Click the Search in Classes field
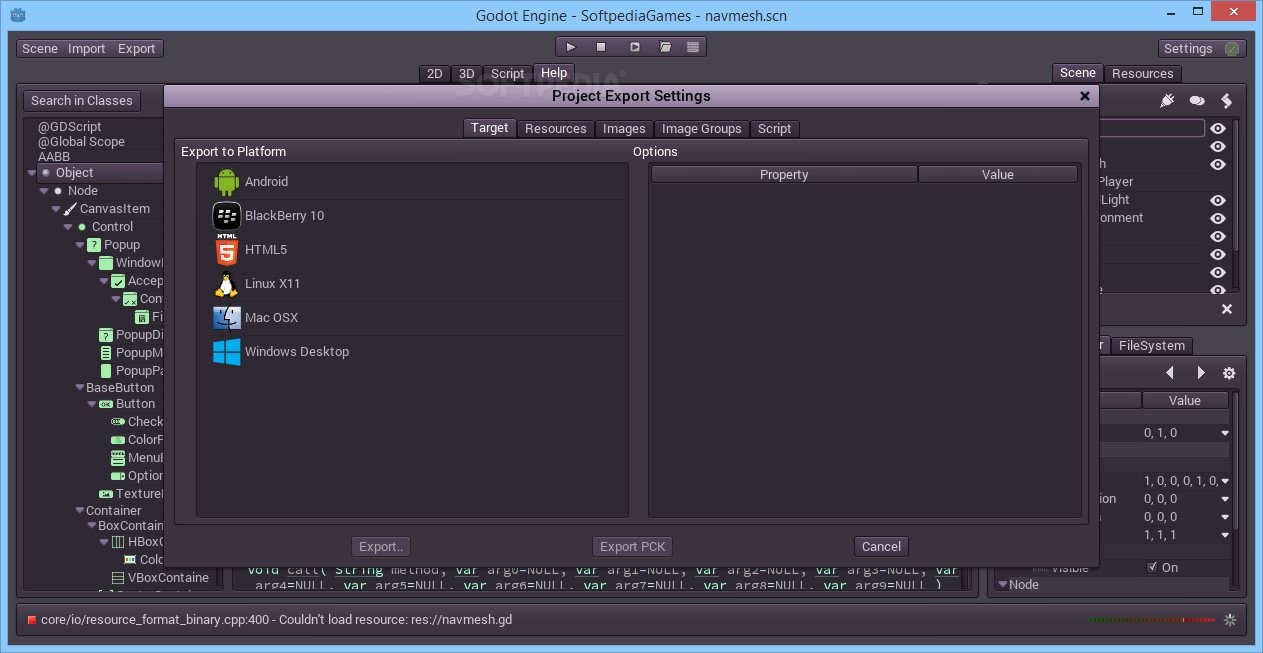The image size is (1263, 653). (81, 100)
